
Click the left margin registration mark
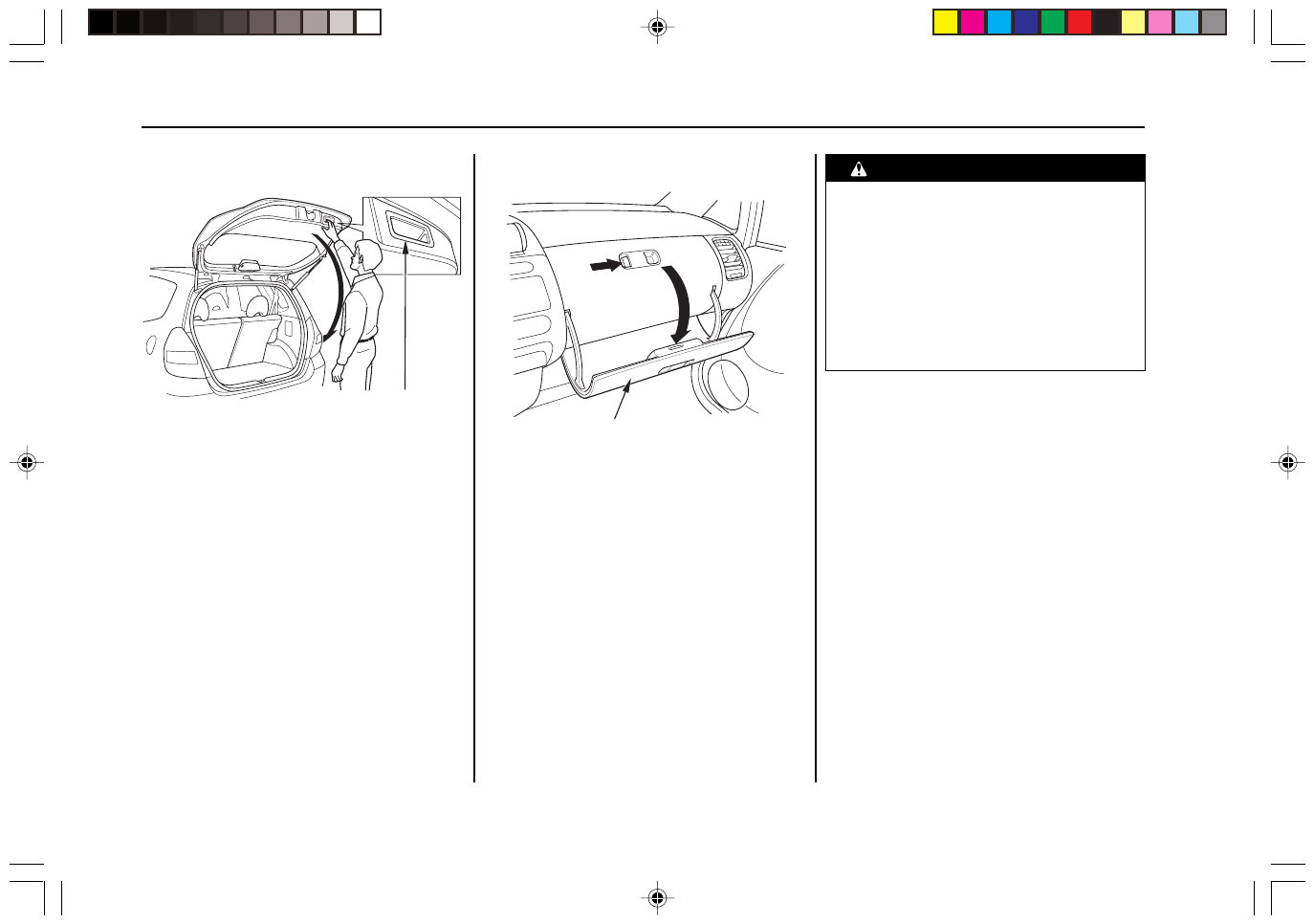27,463
